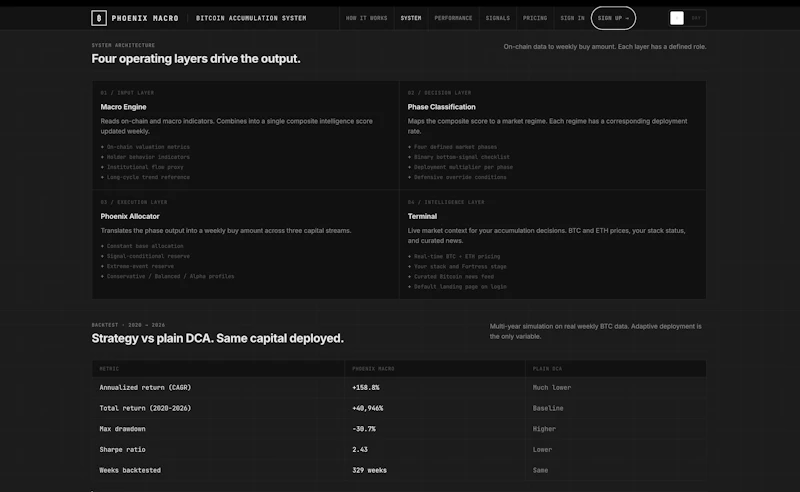Click the +40,946% value cell
800x492 pixels.
(367, 408)
